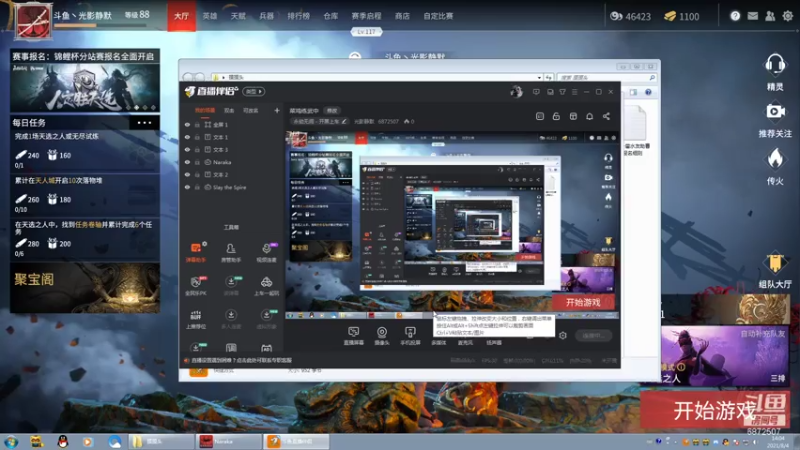This screenshot has height=450, width=800.
Task: Open the 视频连麦 tool
Action: click(x=266, y=252)
